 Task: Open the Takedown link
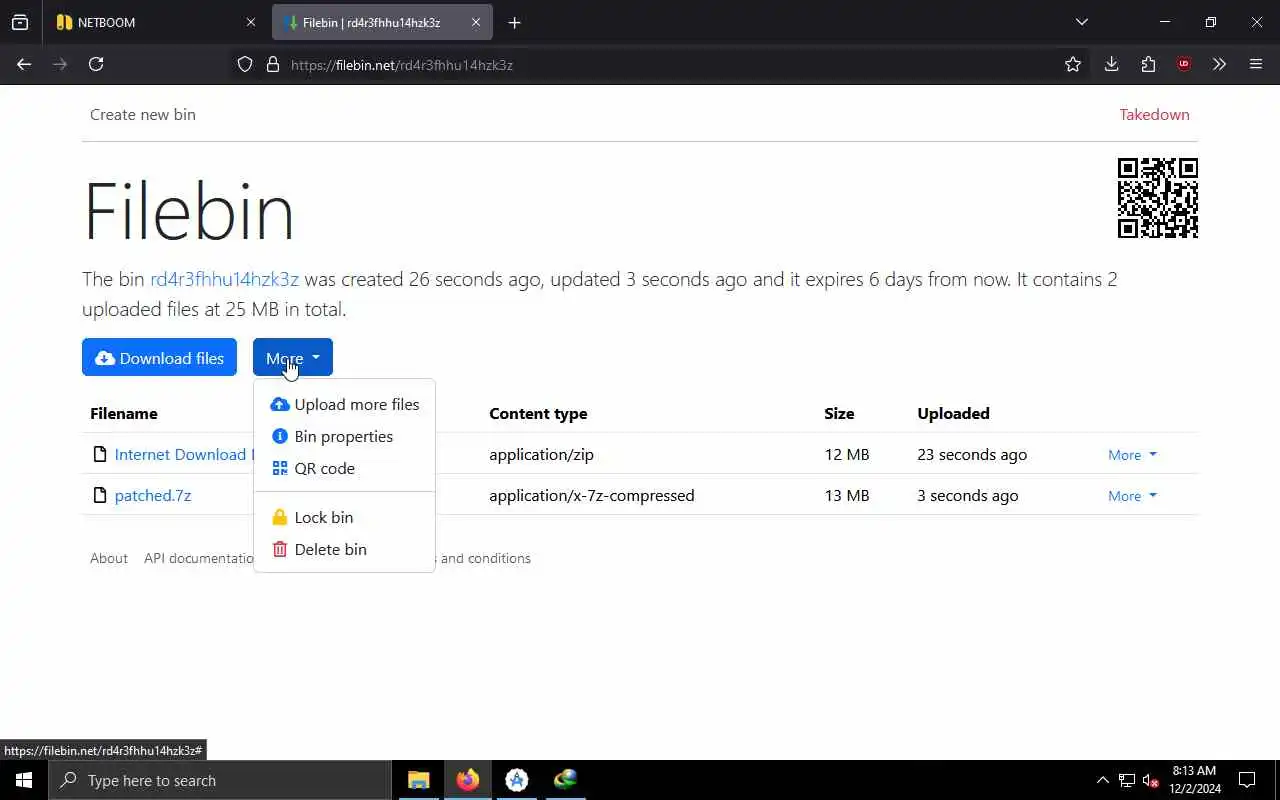[x=1154, y=114]
